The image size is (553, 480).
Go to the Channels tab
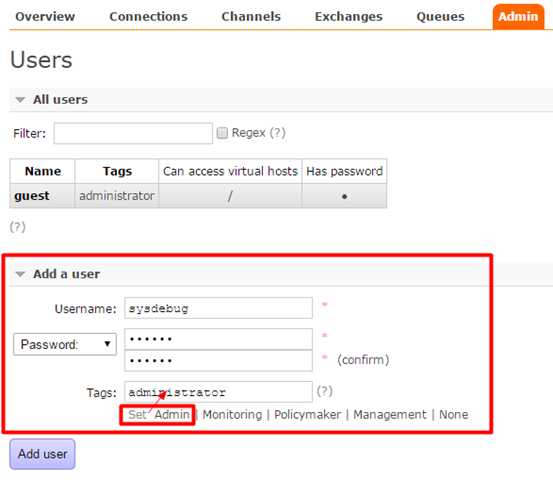(x=251, y=17)
